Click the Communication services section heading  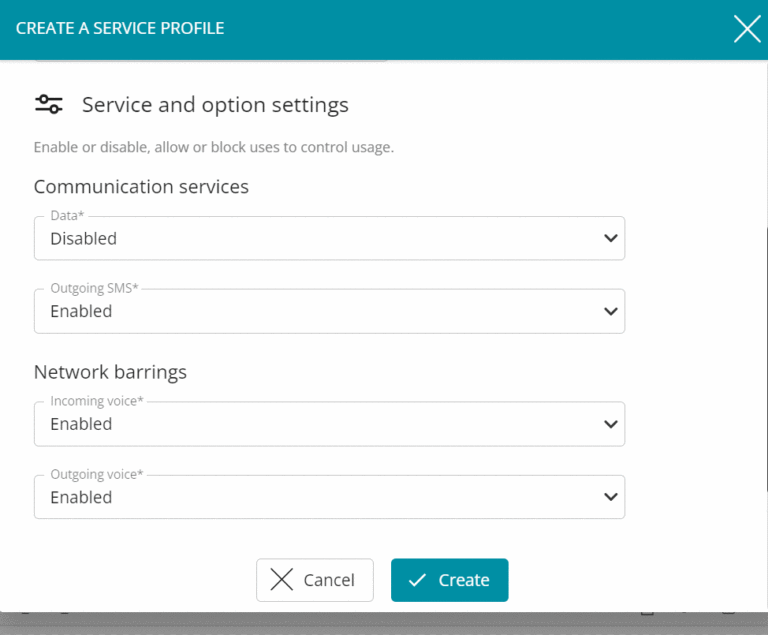141,187
